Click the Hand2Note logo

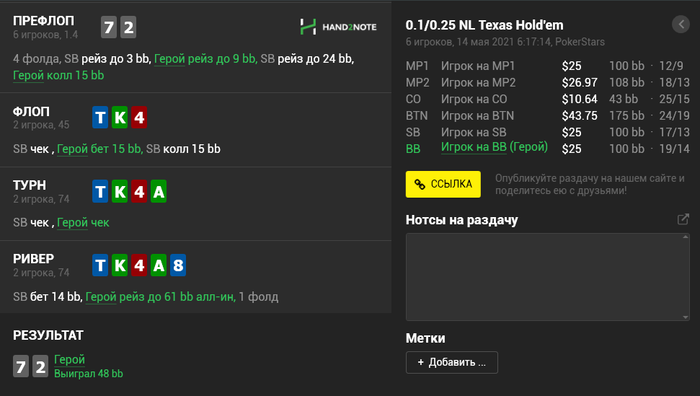pyautogui.click(x=338, y=27)
